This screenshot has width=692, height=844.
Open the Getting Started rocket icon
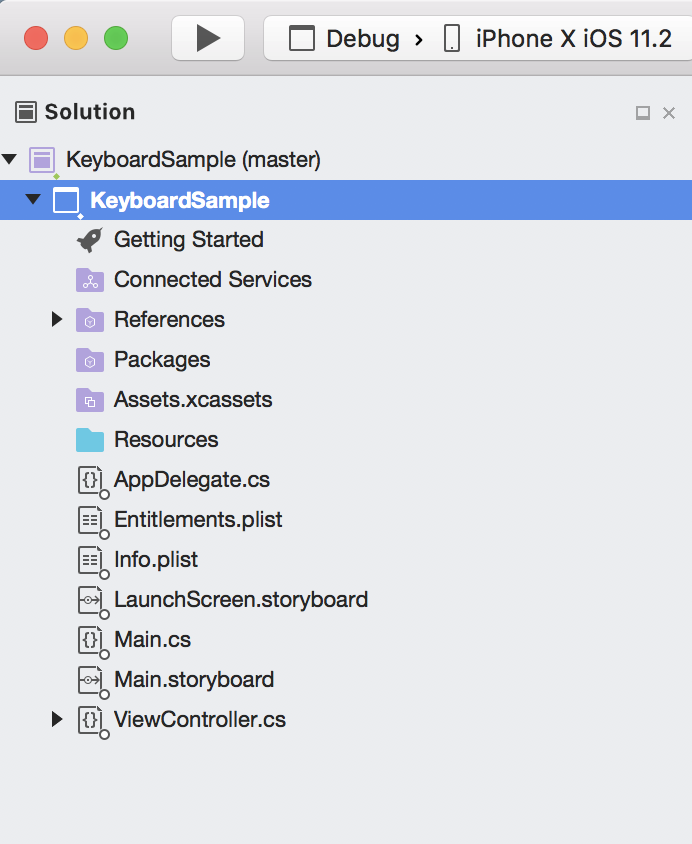pyautogui.click(x=88, y=240)
